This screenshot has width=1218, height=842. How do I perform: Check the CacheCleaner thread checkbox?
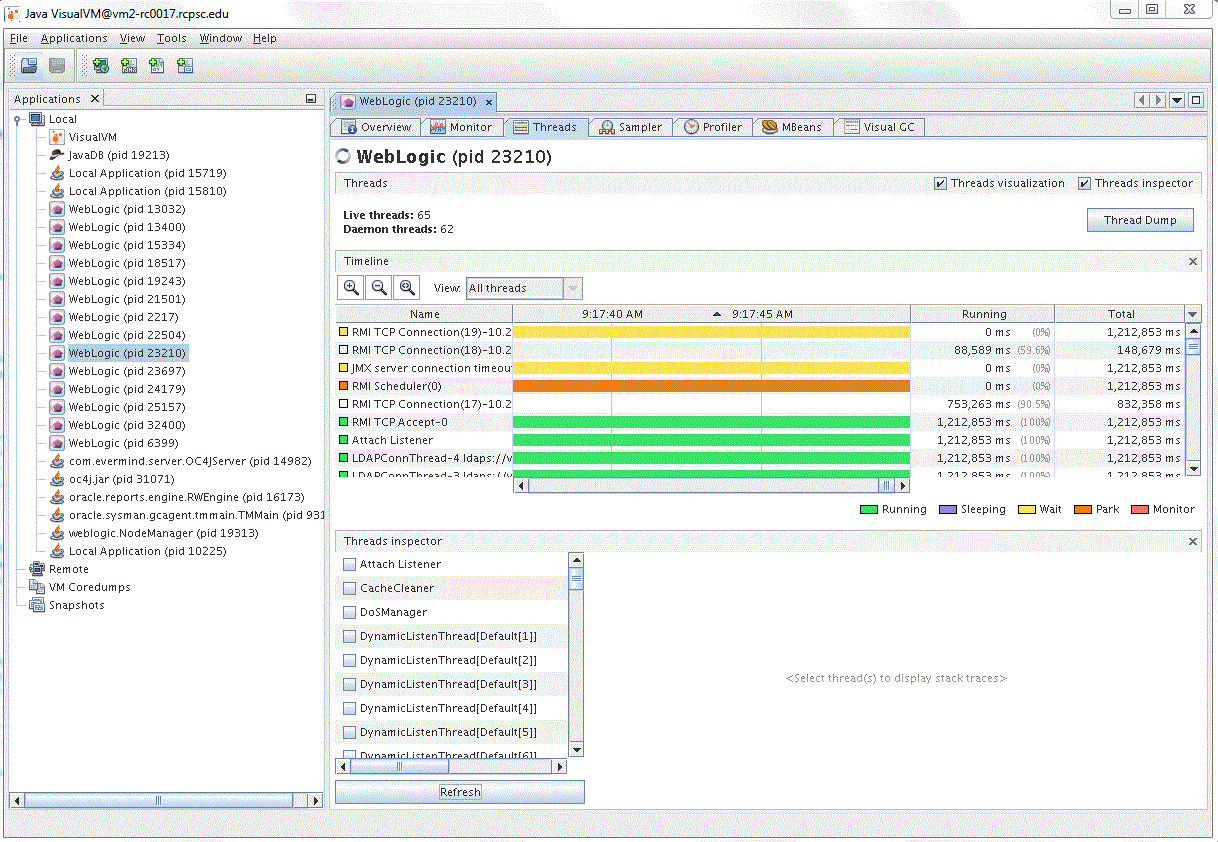[348, 588]
